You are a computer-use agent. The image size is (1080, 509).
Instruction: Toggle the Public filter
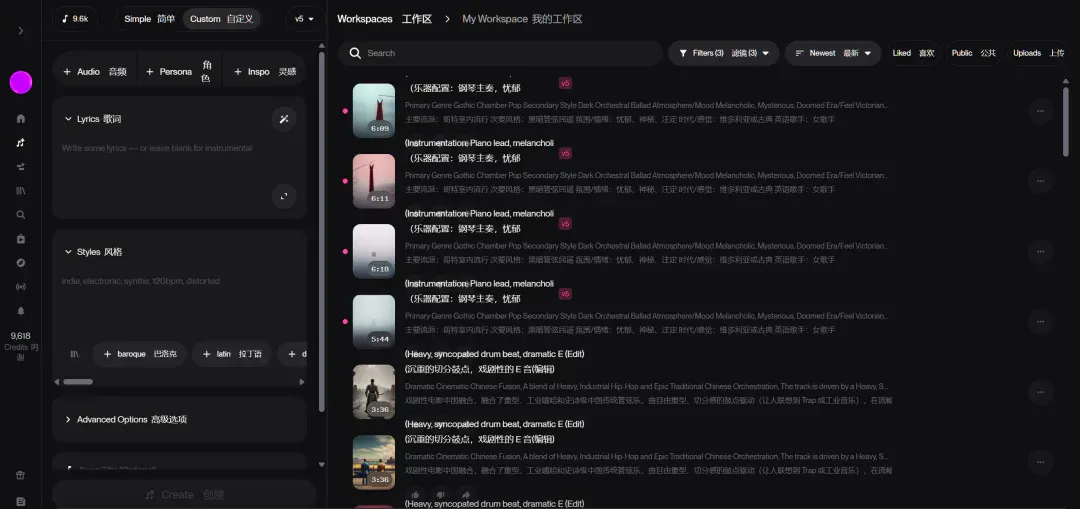(973, 53)
